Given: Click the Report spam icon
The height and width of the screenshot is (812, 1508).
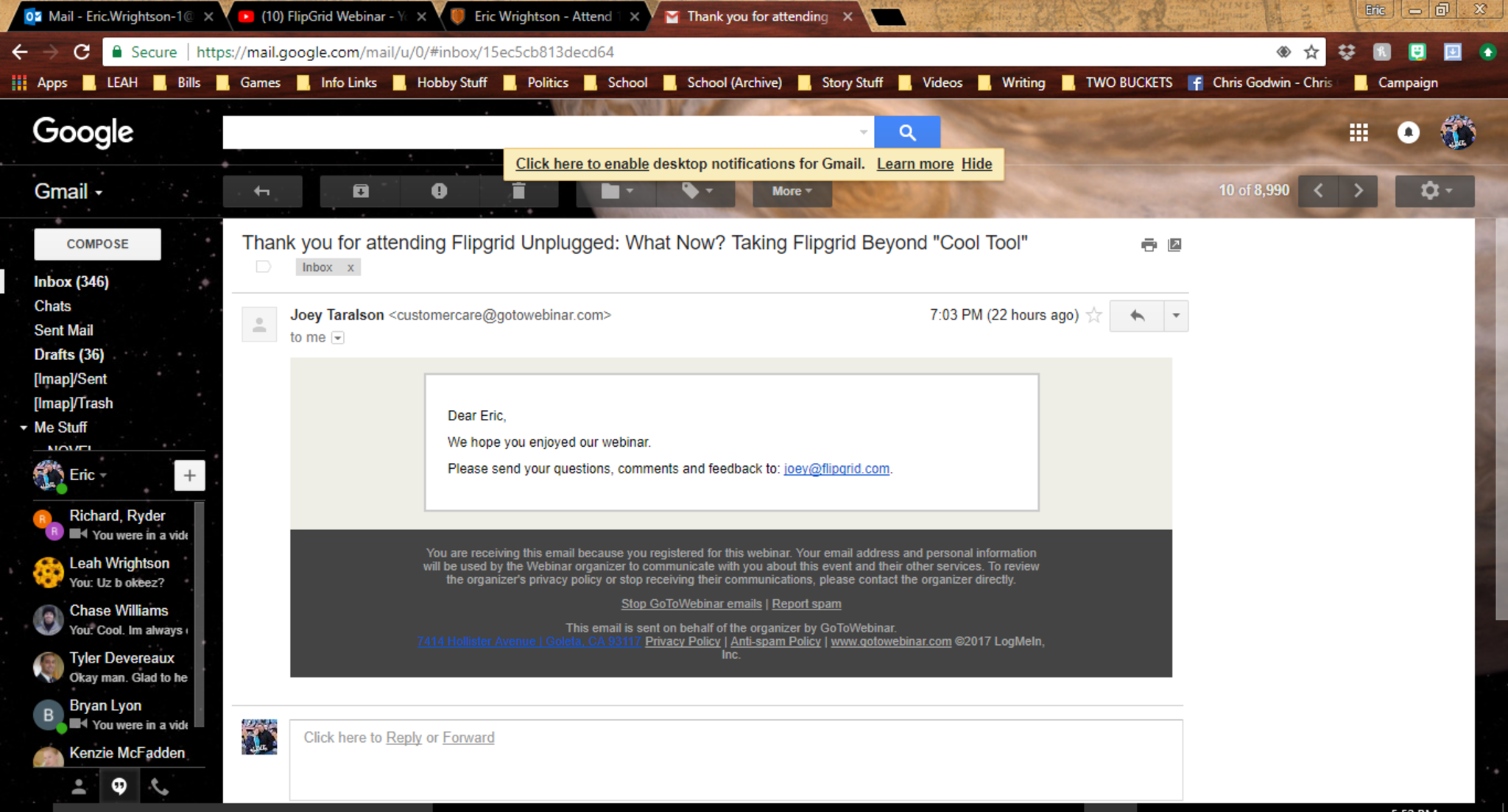Looking at the screenshot, I should 439,191.
